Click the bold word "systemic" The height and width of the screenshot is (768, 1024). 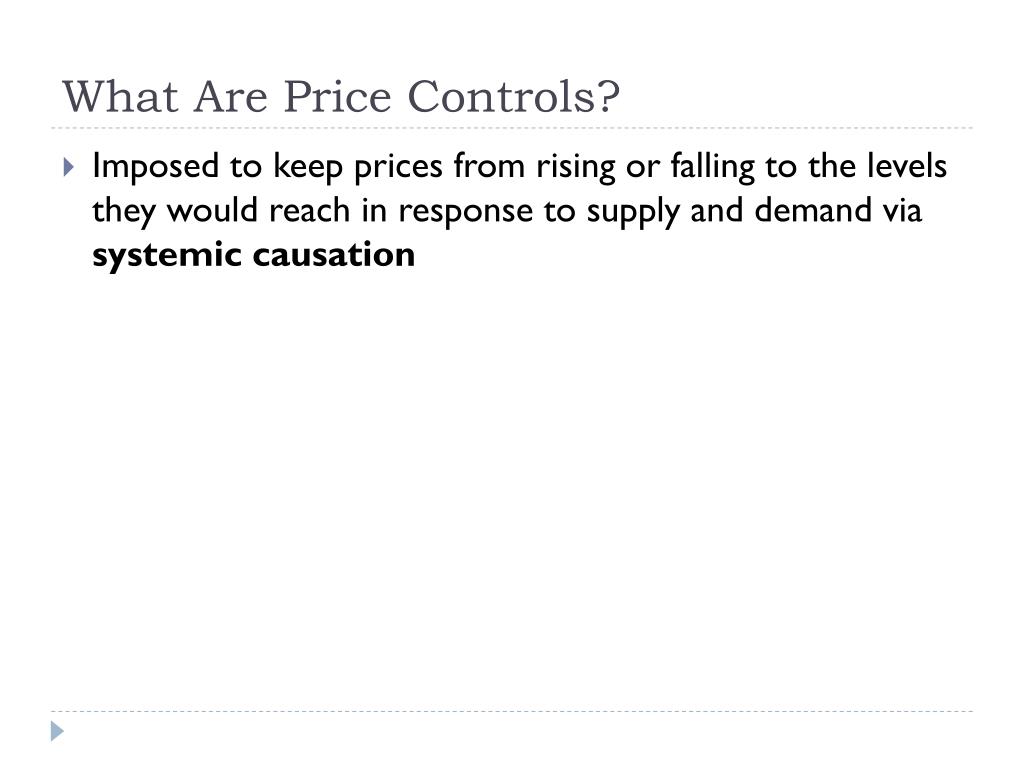[167, 255]
